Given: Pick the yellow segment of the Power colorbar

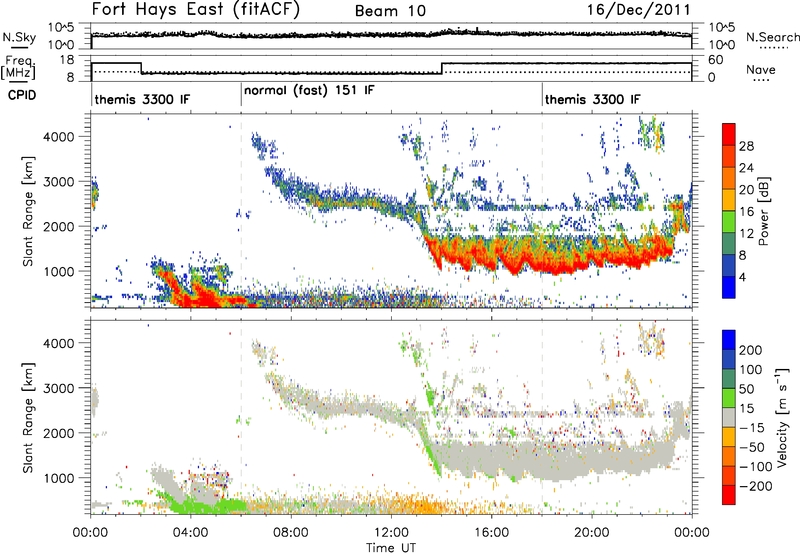Looking at the screenshot, I should pyautogui.click(x=729, y=200).
